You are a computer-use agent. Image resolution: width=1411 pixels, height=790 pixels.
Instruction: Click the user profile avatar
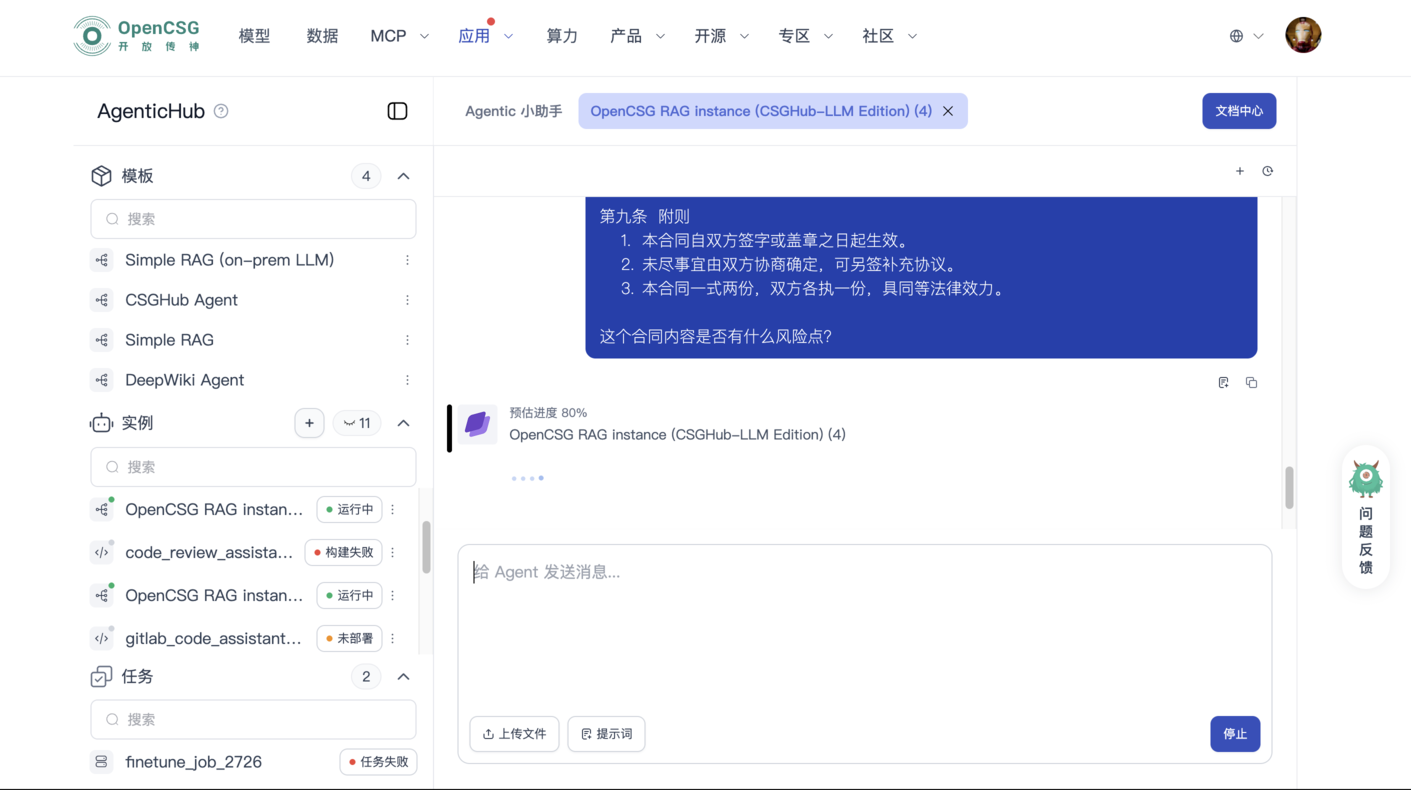pos(1302,35)
